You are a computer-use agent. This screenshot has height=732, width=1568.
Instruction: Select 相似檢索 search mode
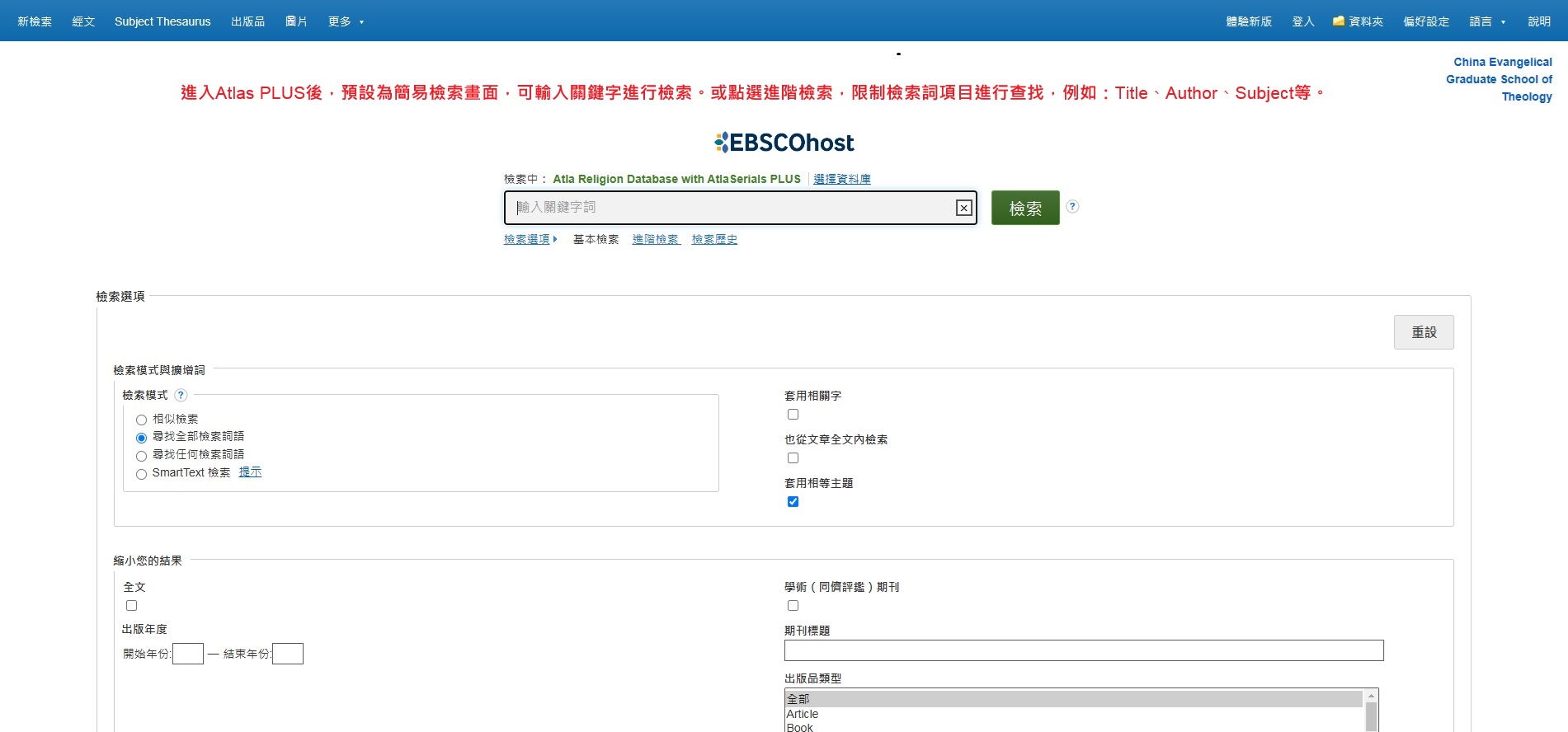click(x=141, y=420)
